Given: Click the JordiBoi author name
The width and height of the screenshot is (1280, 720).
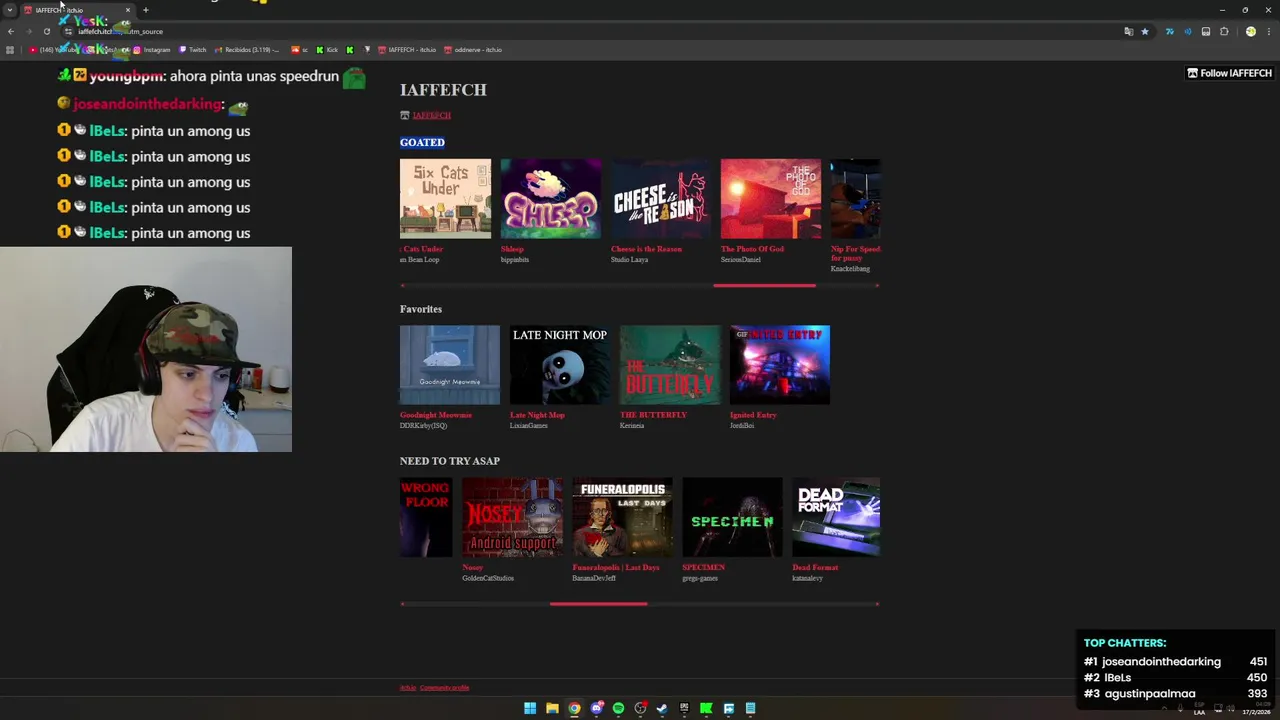Looking at the screenshot, I should [742, 426].
